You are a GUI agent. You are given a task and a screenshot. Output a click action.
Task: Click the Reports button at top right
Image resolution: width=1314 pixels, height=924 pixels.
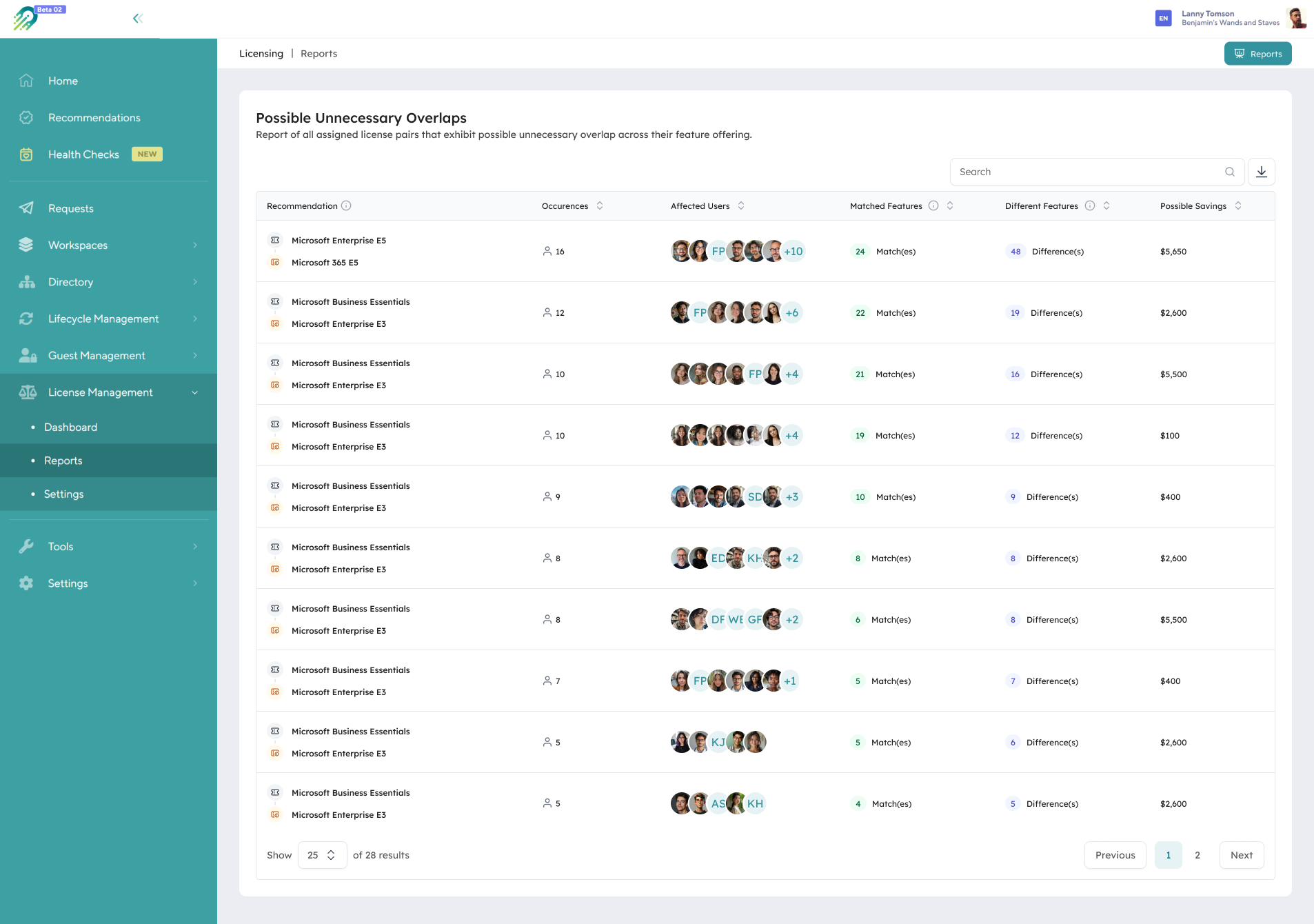[x=1257, y=53]
